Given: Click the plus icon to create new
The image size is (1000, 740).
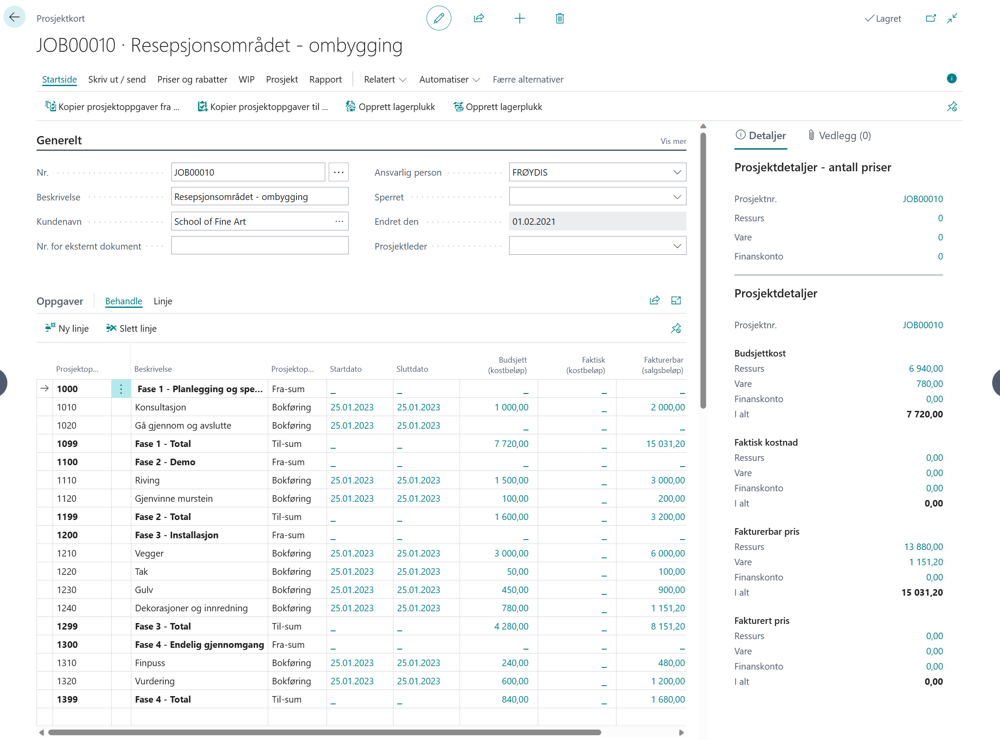Looking at the screenshot, I should click(520, 18).
